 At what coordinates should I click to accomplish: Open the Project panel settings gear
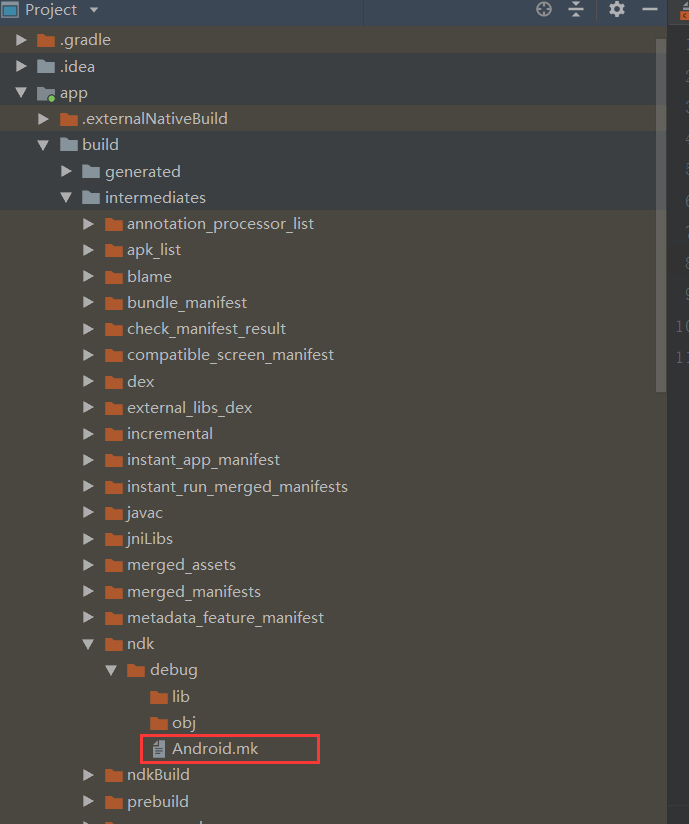pos(615,9)
